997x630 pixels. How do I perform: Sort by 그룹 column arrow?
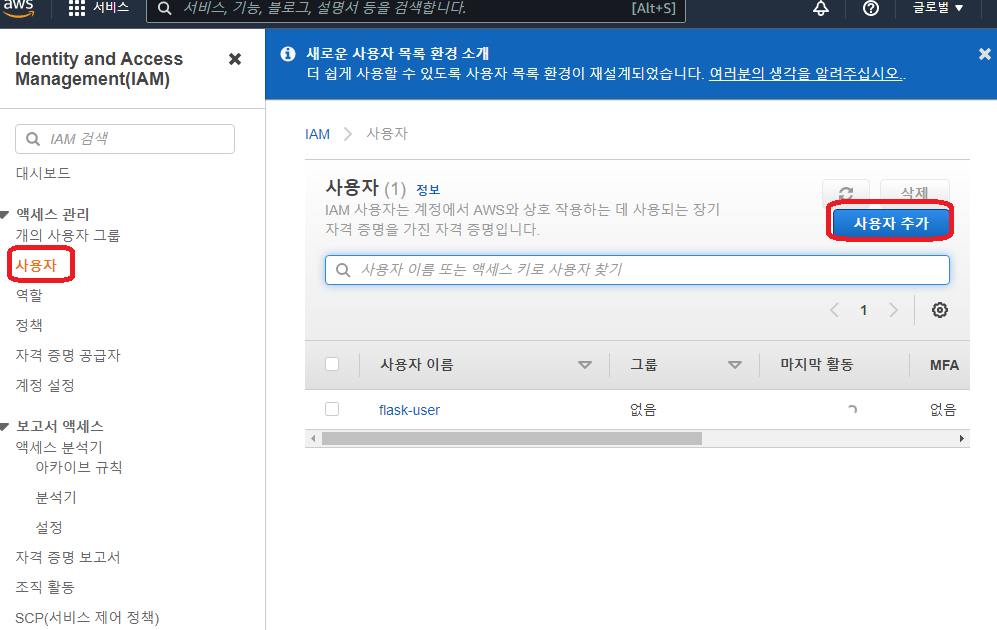pos(735,365)
